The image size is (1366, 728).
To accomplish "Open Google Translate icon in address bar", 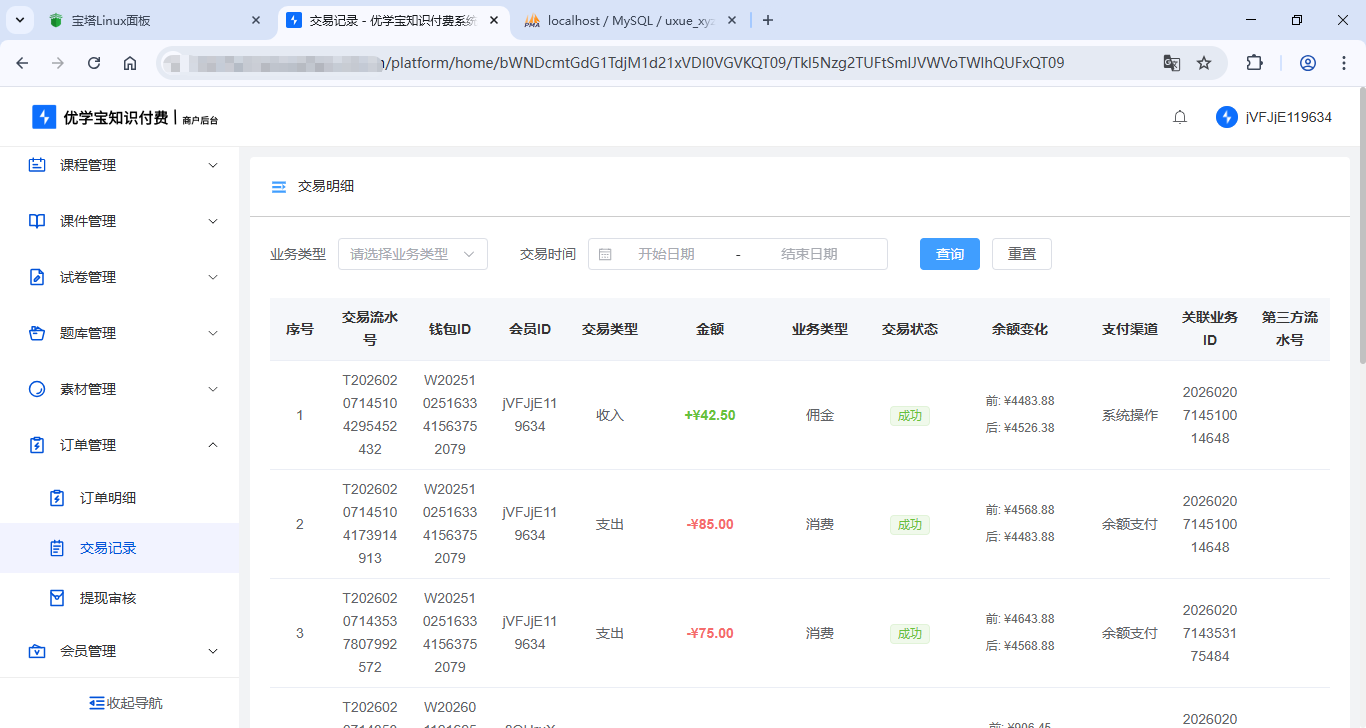I will click(1171, 62).
